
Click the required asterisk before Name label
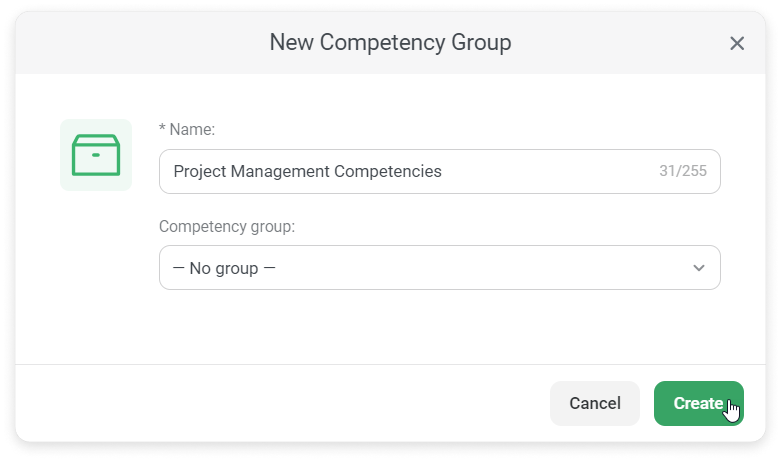click(x=162, y=128)
